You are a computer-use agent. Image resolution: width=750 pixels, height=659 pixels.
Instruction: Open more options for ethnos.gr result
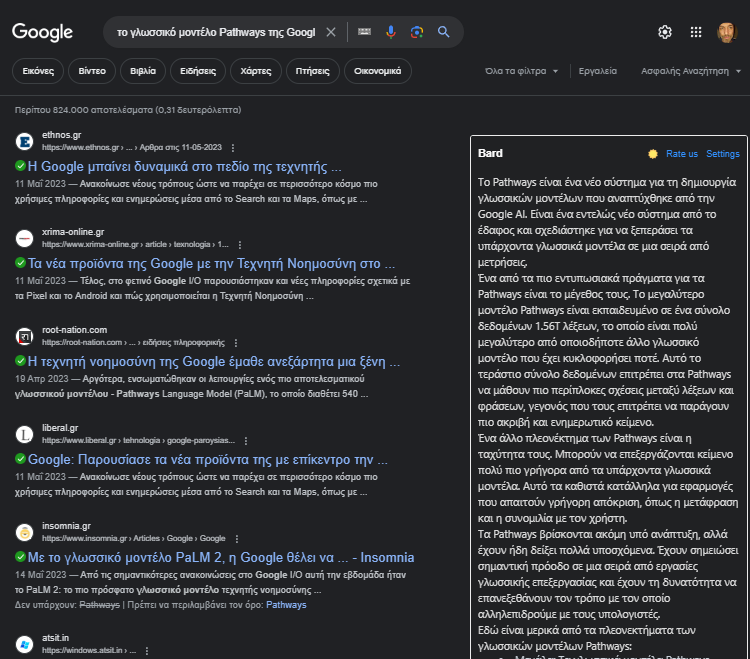(233, 148)
